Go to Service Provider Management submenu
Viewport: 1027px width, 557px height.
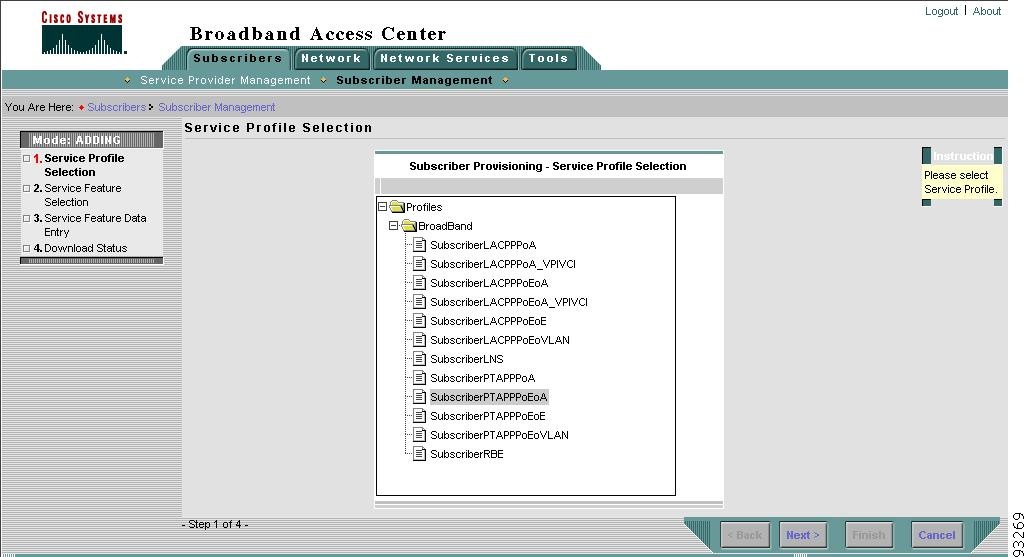click(x=225, y=80)
